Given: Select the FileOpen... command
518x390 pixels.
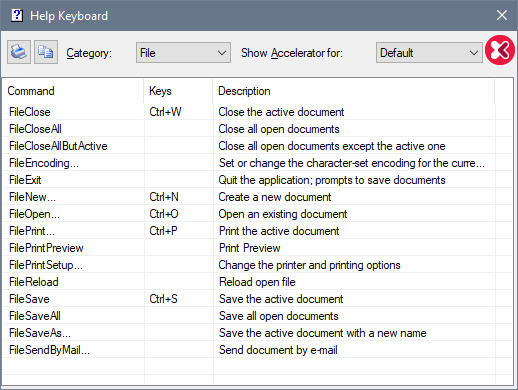Looking at the screenshot, I should 34,214.
